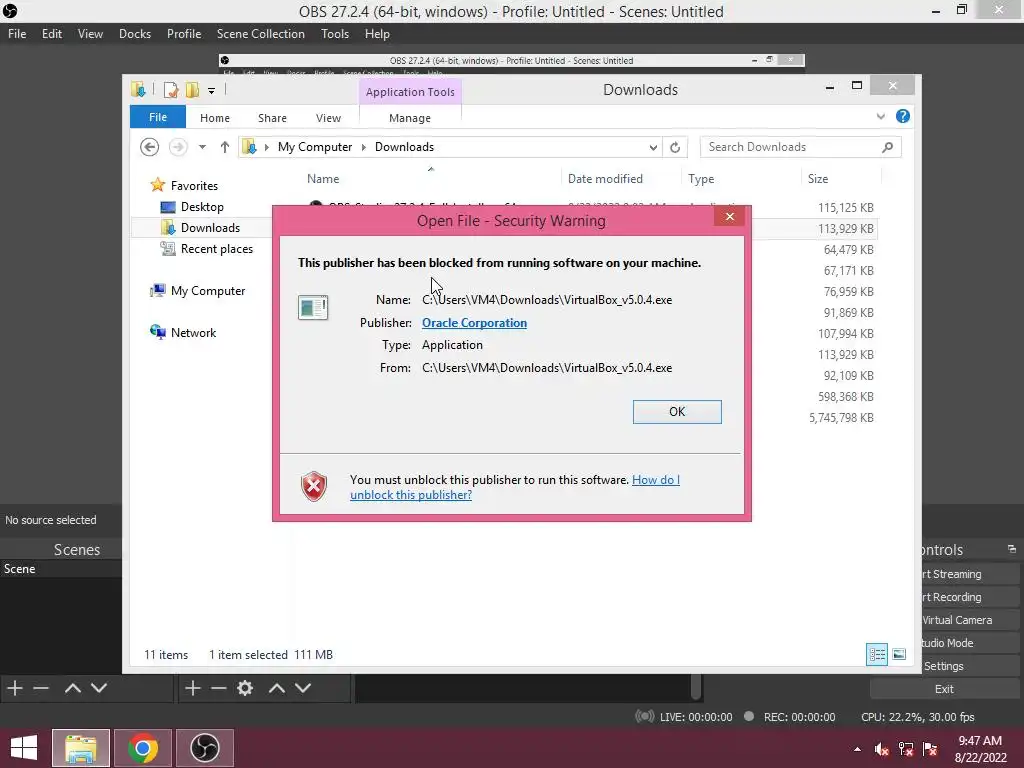Select Downloads in navigation pane

pyautogui.click(x=210, y=227)
